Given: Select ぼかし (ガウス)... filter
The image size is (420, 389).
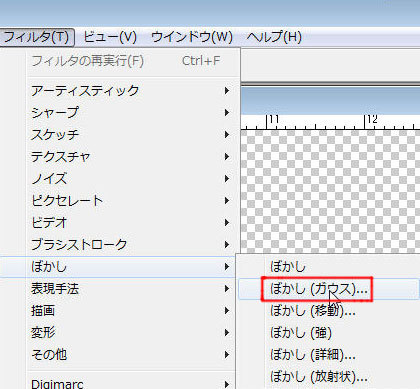Looking at the screenshot, I should click(329, 289).
